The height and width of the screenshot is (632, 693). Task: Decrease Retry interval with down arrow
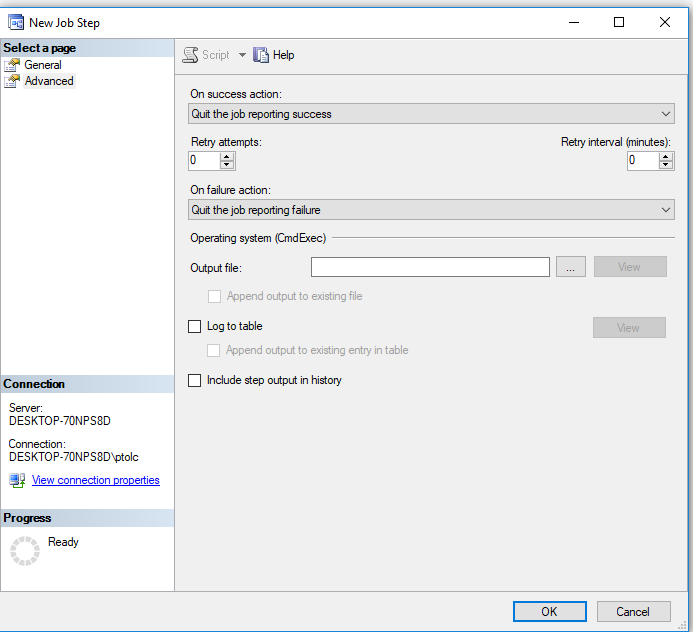666,165
